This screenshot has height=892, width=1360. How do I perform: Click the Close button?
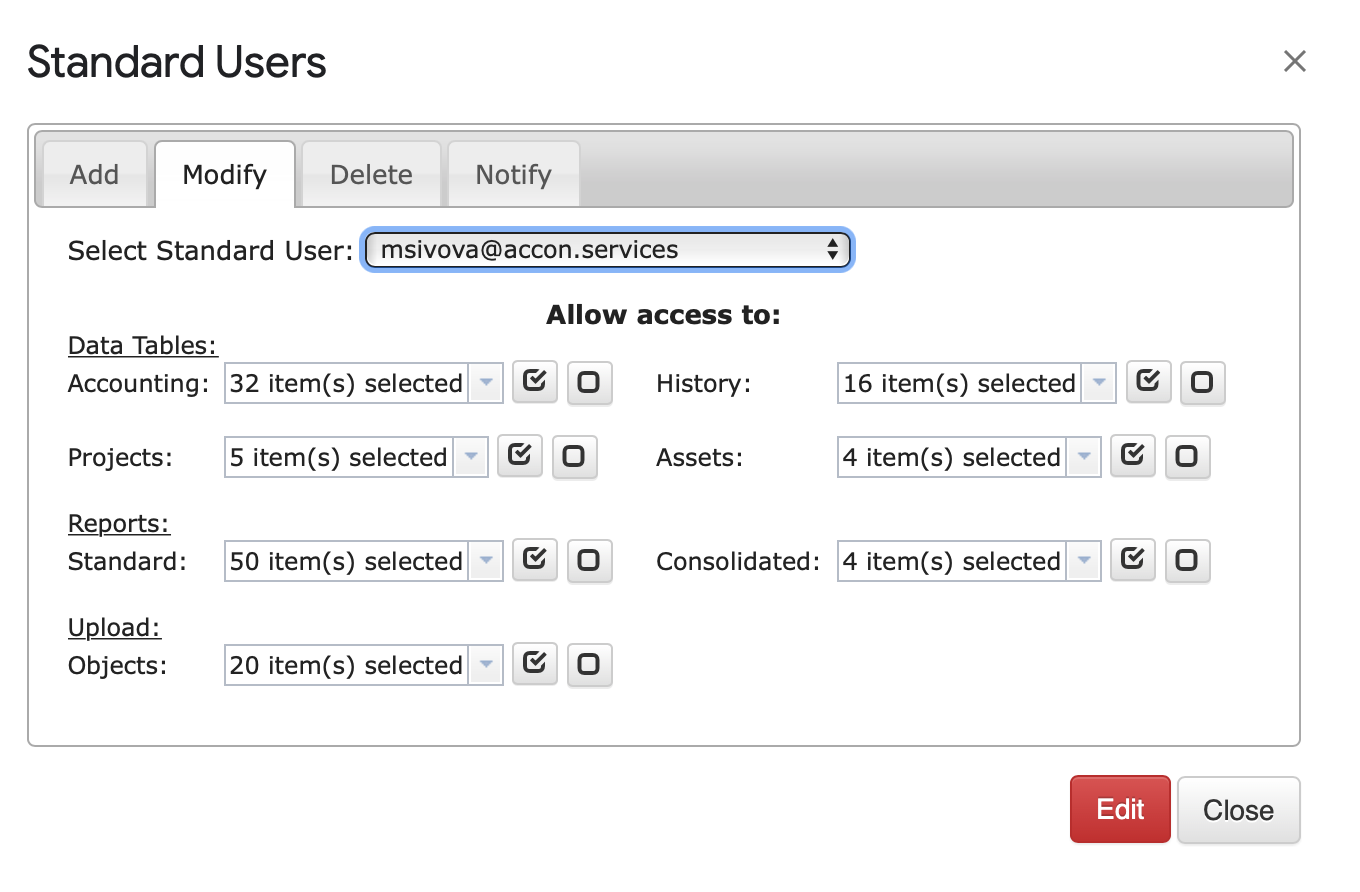1239,810
